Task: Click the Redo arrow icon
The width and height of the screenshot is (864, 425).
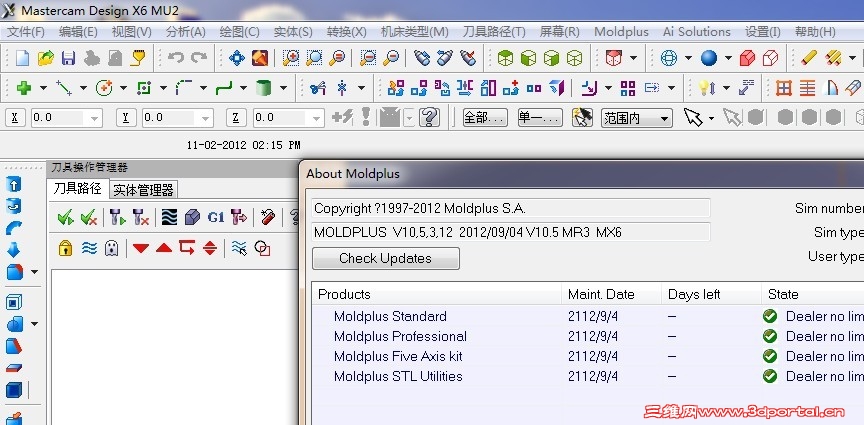Action: (199, 58)
